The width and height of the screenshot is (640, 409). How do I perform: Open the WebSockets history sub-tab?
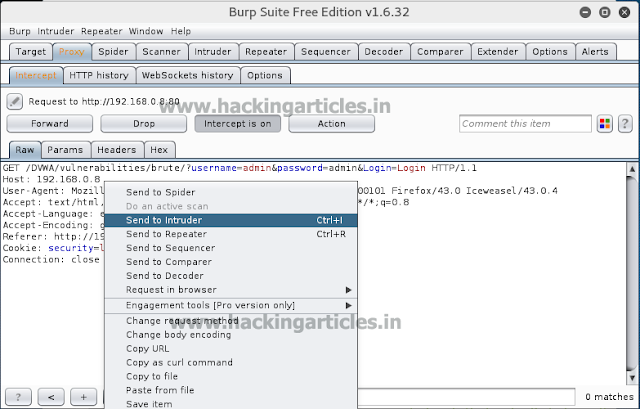pos(188,76)
